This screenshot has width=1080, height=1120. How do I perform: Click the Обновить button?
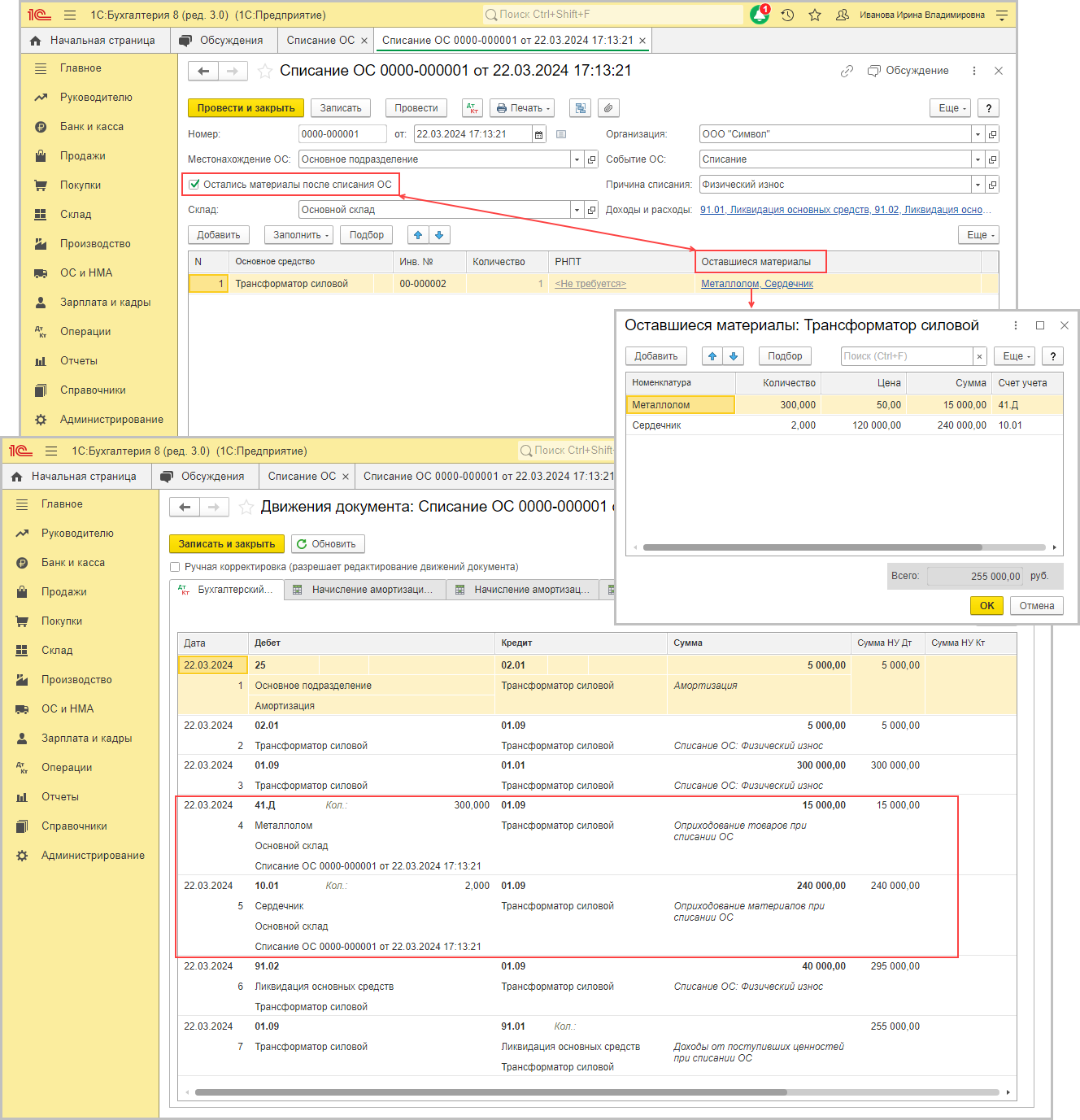point(328,544)
